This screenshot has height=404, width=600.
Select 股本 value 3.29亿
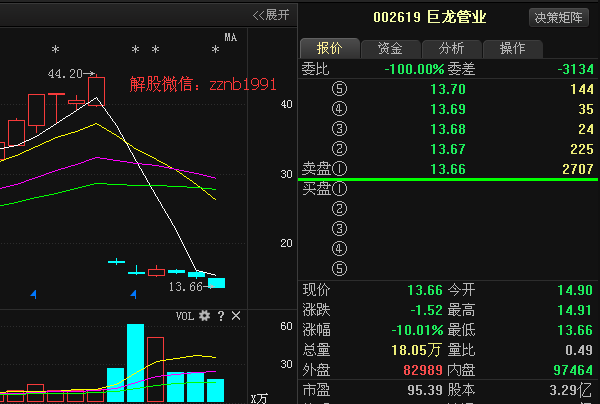tap(570, 390)
